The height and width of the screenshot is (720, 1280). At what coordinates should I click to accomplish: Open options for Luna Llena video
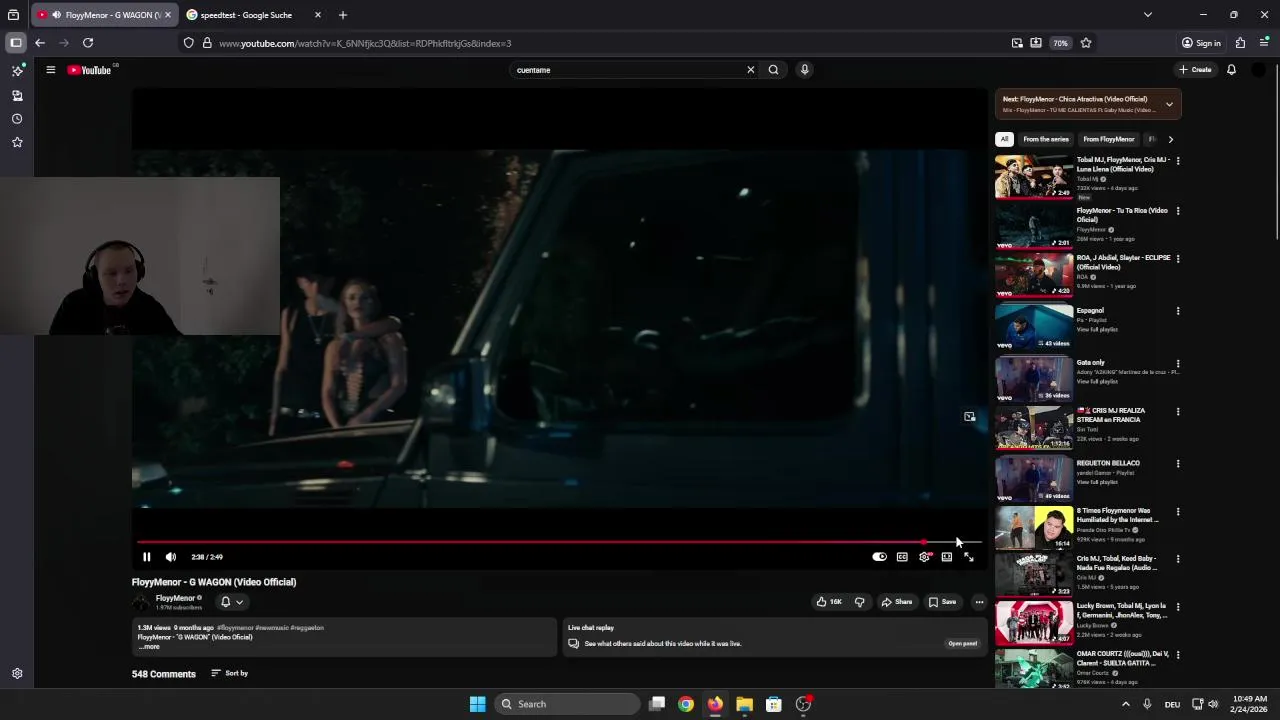[x=1177, y=160]
